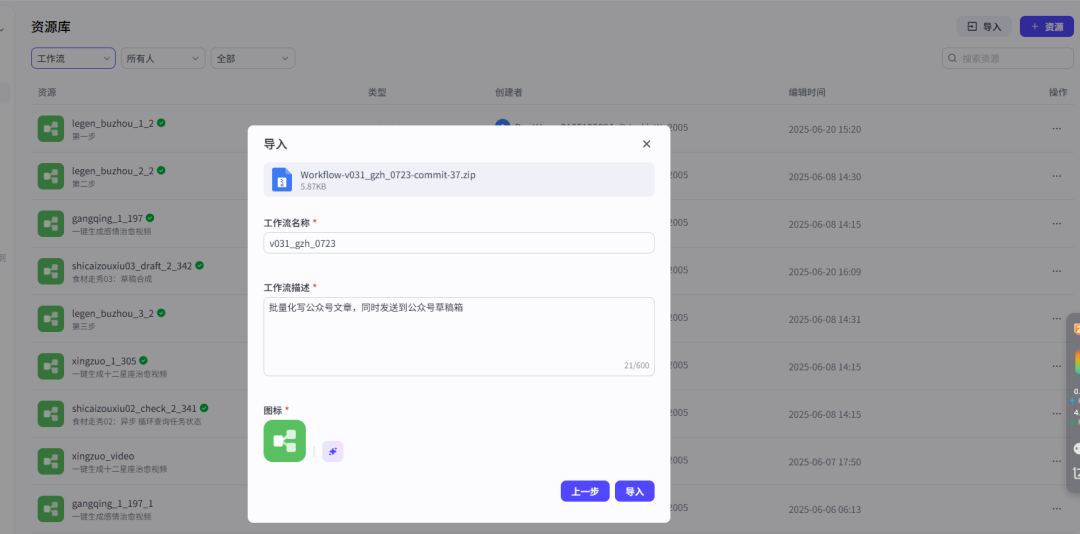Open more actions for xingzuo_video
The height and width of the screenshot is (534, 1080).
click(x=1057, y=462)
